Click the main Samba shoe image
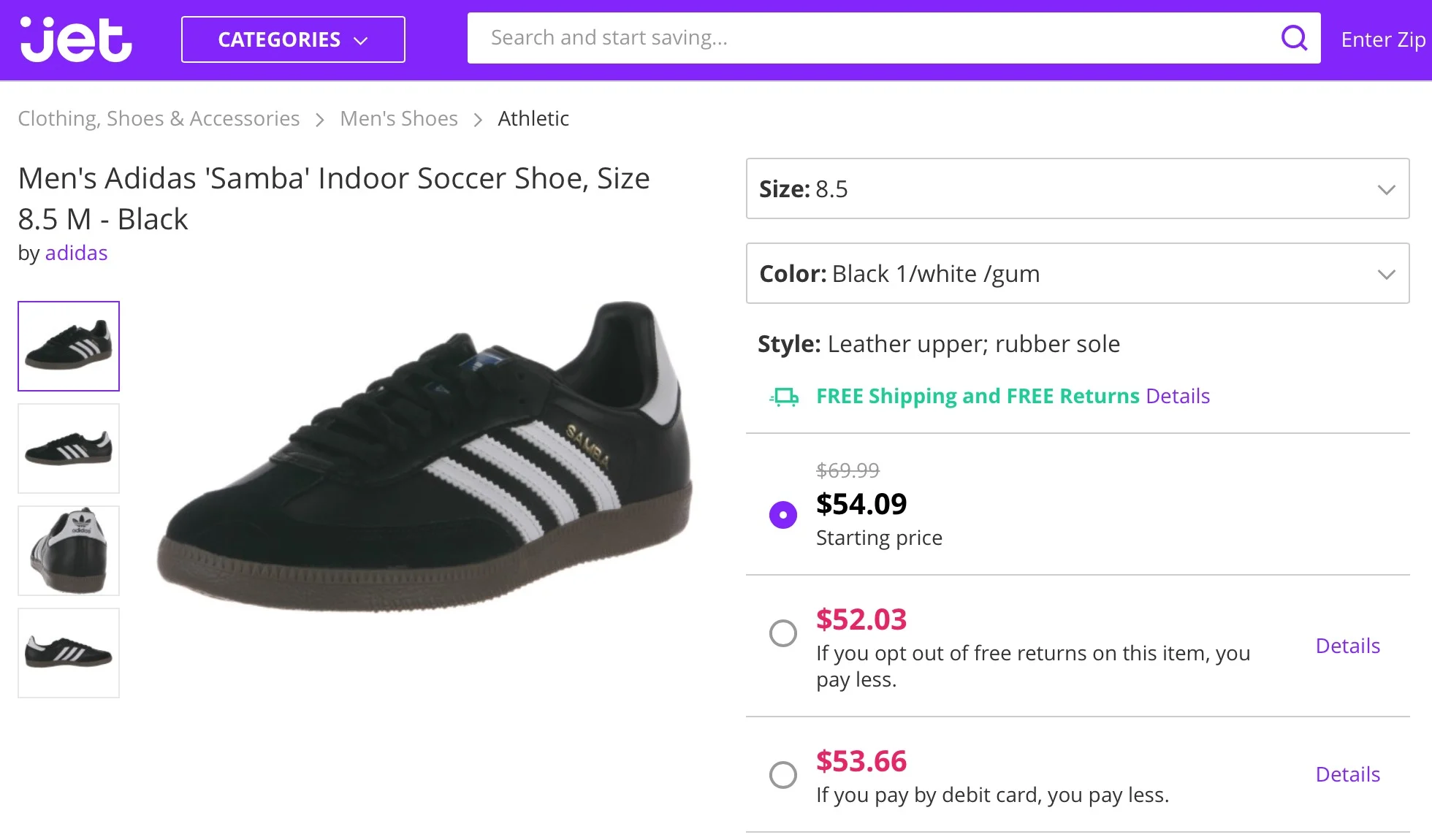The image size is (1432, 840). click(425, 458)
